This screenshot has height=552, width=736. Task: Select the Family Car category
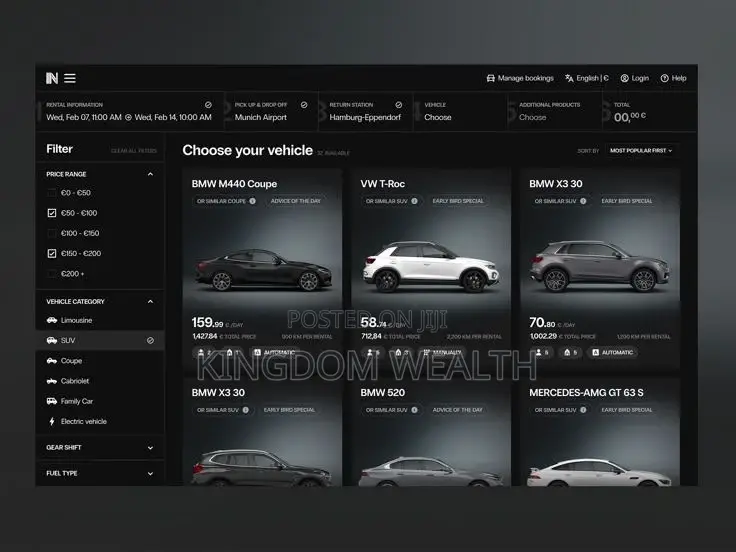pyautogui.click(x=100, y=401)
